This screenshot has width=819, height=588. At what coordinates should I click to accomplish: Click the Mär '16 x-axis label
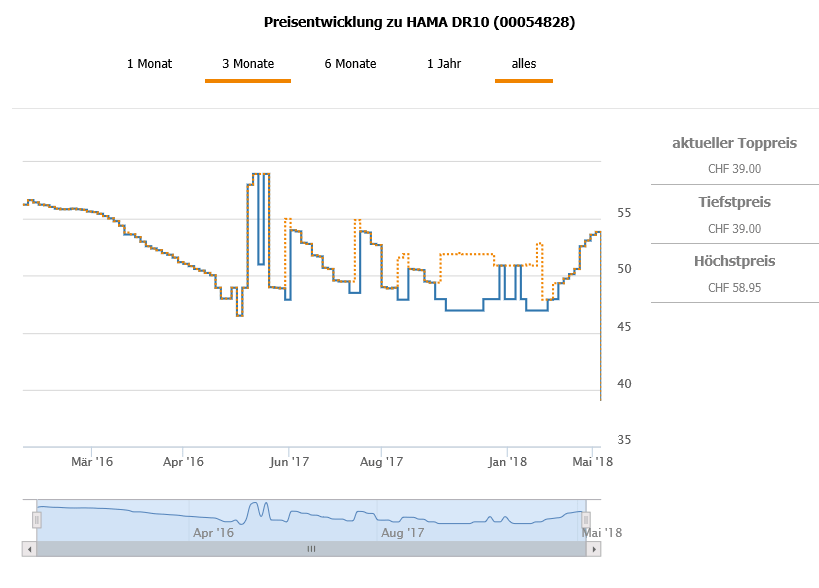pyautogui.click(x=91, y=462)
